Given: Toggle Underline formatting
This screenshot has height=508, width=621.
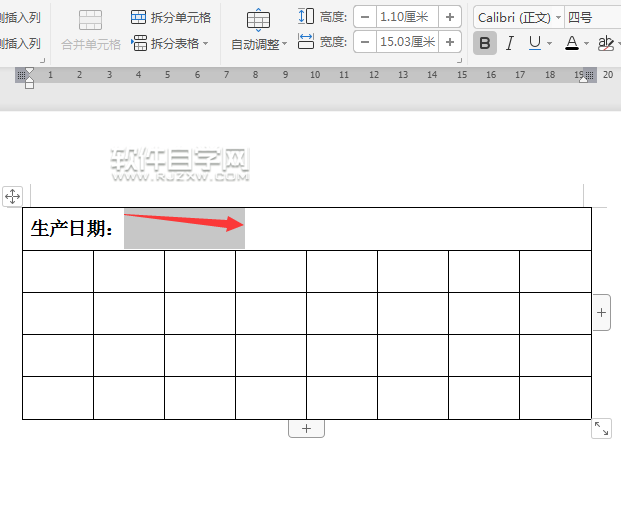Looking at the screenshot, I should (535, 43).
